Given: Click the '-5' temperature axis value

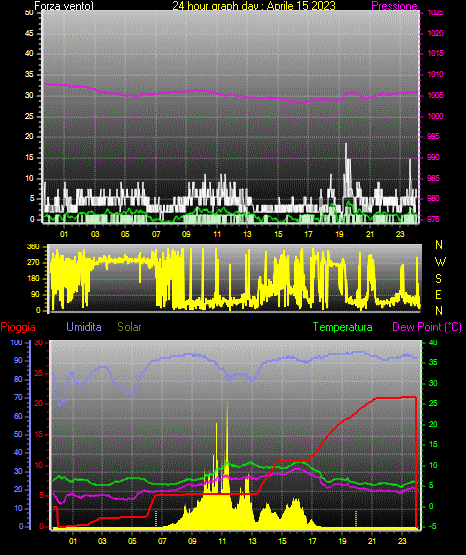Looking at the screenshot, I should coord(433,527).
